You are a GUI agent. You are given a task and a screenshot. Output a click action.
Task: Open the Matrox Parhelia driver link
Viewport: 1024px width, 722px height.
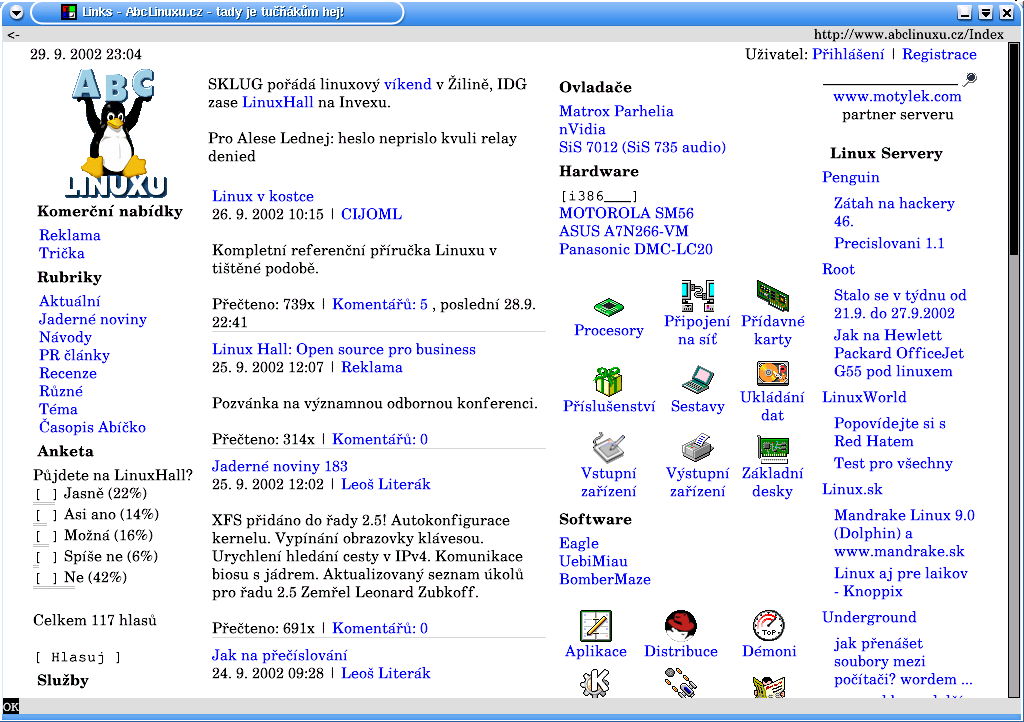coord(616,111)
